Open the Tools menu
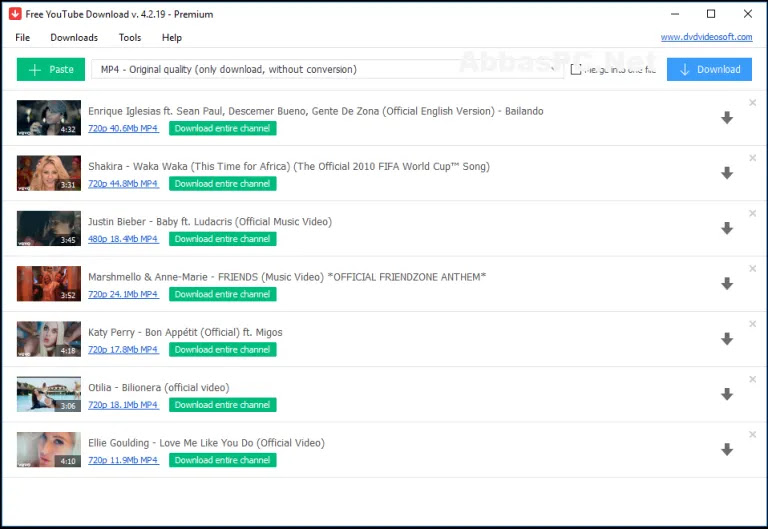 point(130,38)
